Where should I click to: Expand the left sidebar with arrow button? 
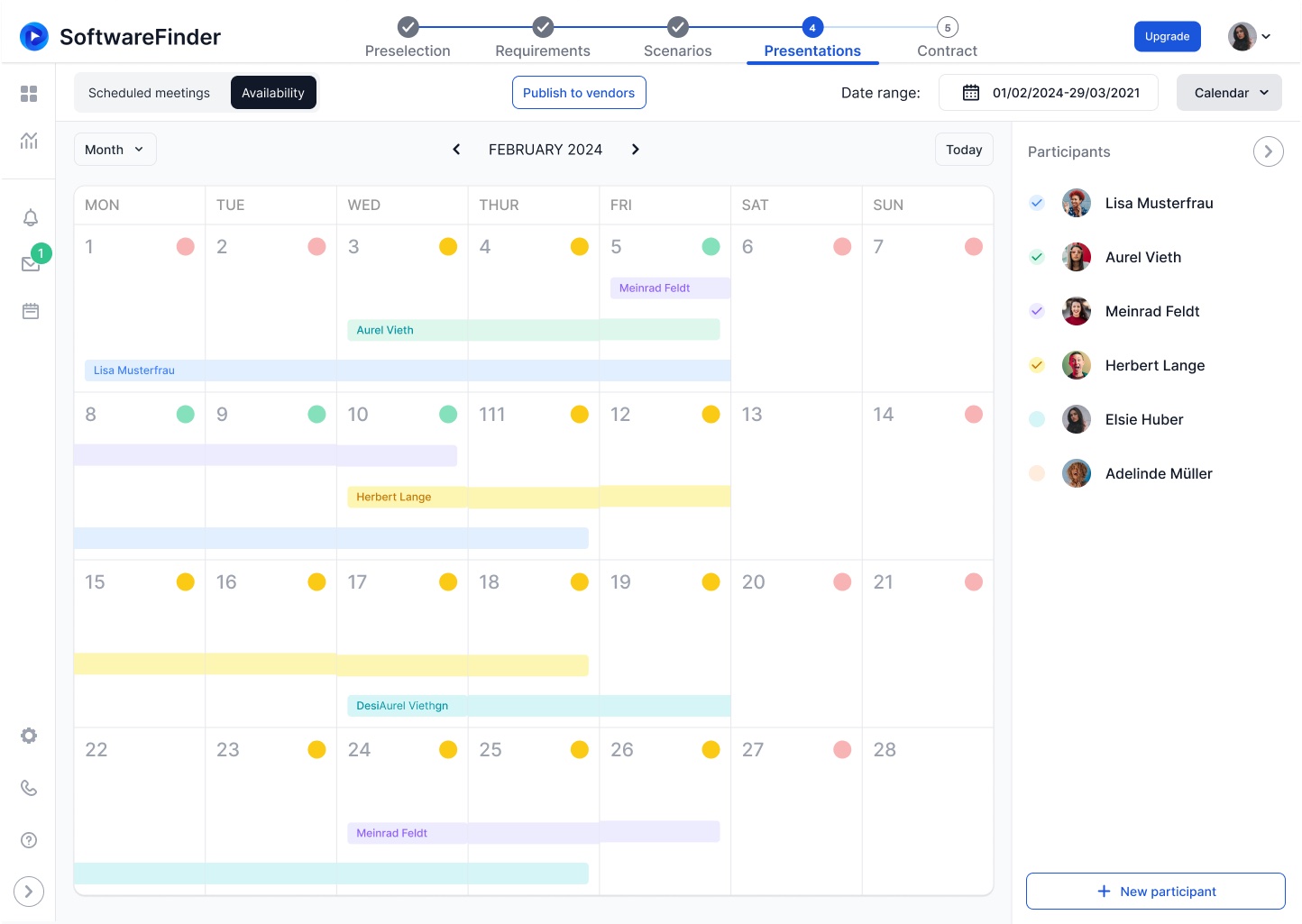point(29,892)
